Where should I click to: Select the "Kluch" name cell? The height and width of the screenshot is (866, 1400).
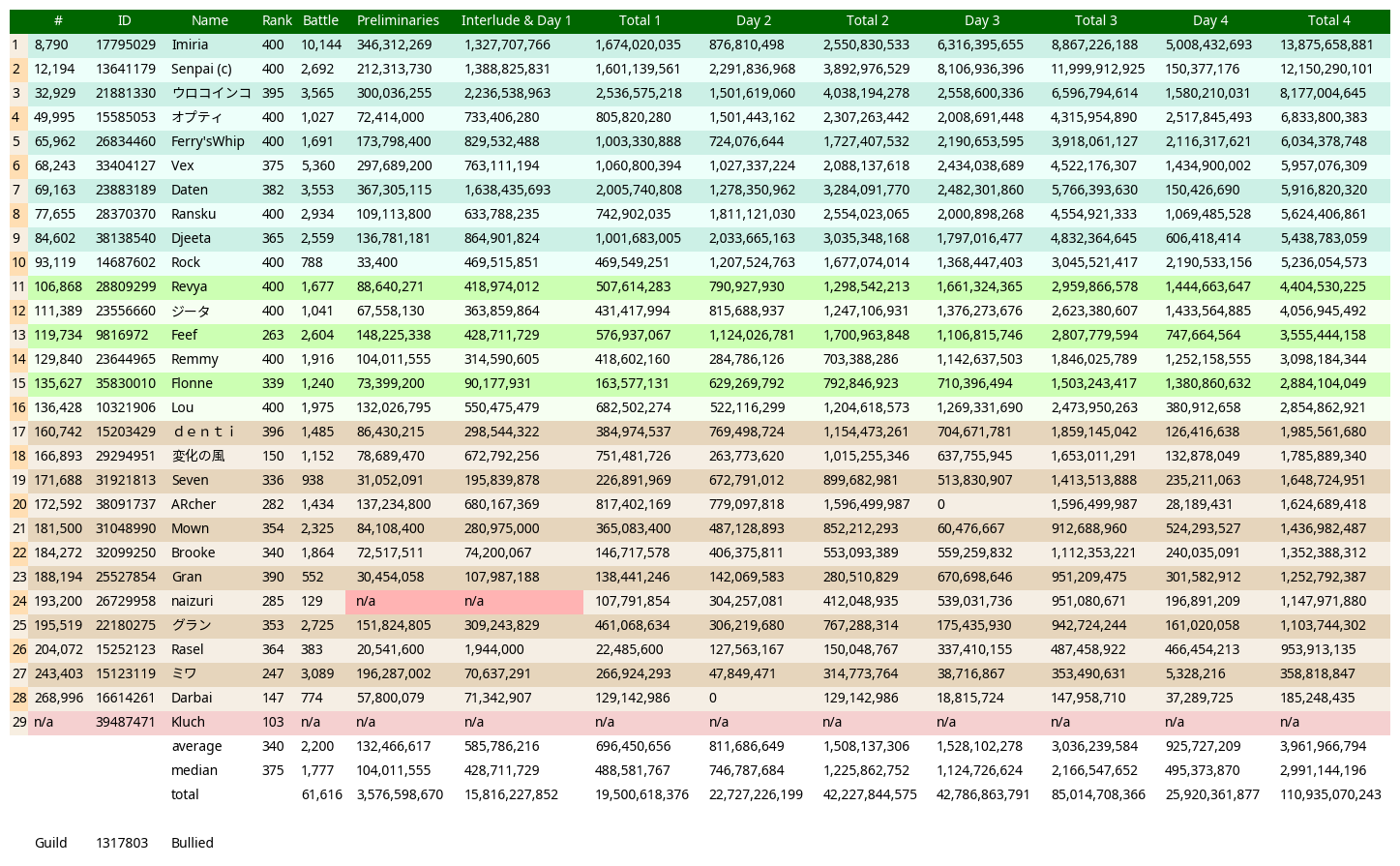click(x=188, y=722)
